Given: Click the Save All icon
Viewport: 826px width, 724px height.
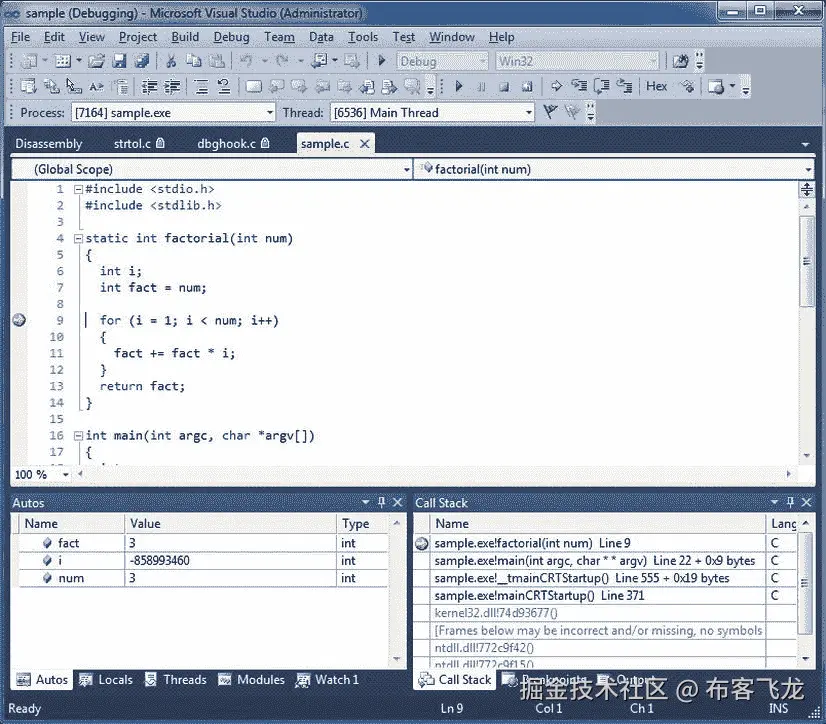Looking at the screenshot, I should pos(142,62).
